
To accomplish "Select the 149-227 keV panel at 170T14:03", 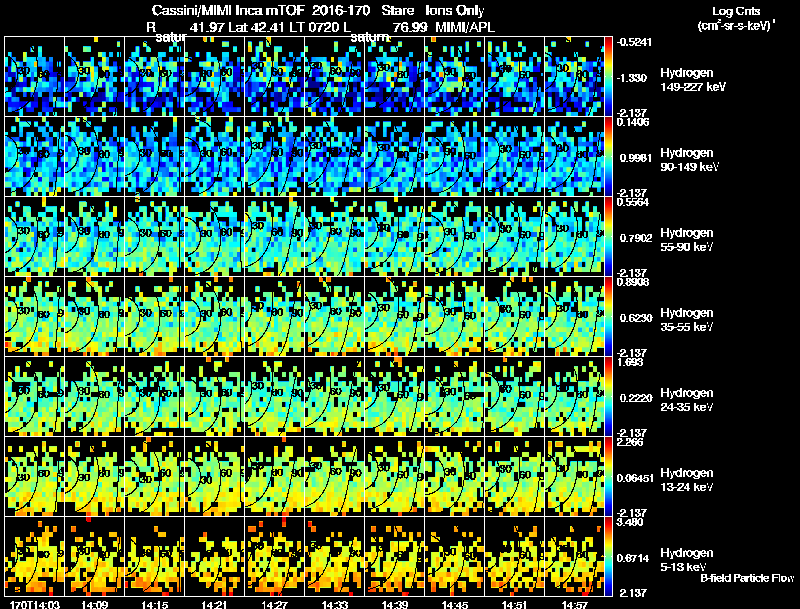I will pyautogui.click(x=35, y=77).
